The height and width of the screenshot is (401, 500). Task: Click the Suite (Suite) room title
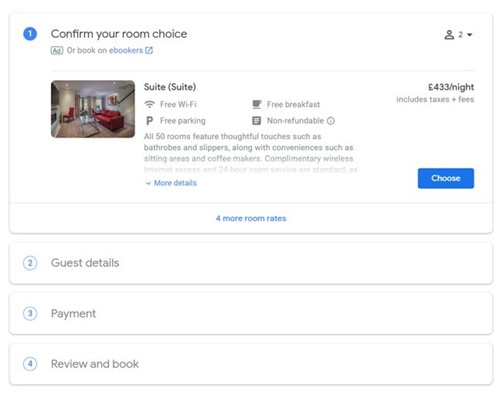(x=170, y=87)
